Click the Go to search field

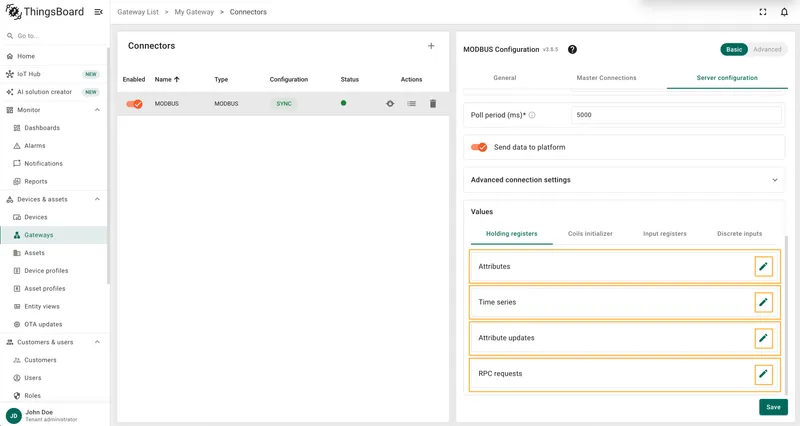click(x=54, y=36)
